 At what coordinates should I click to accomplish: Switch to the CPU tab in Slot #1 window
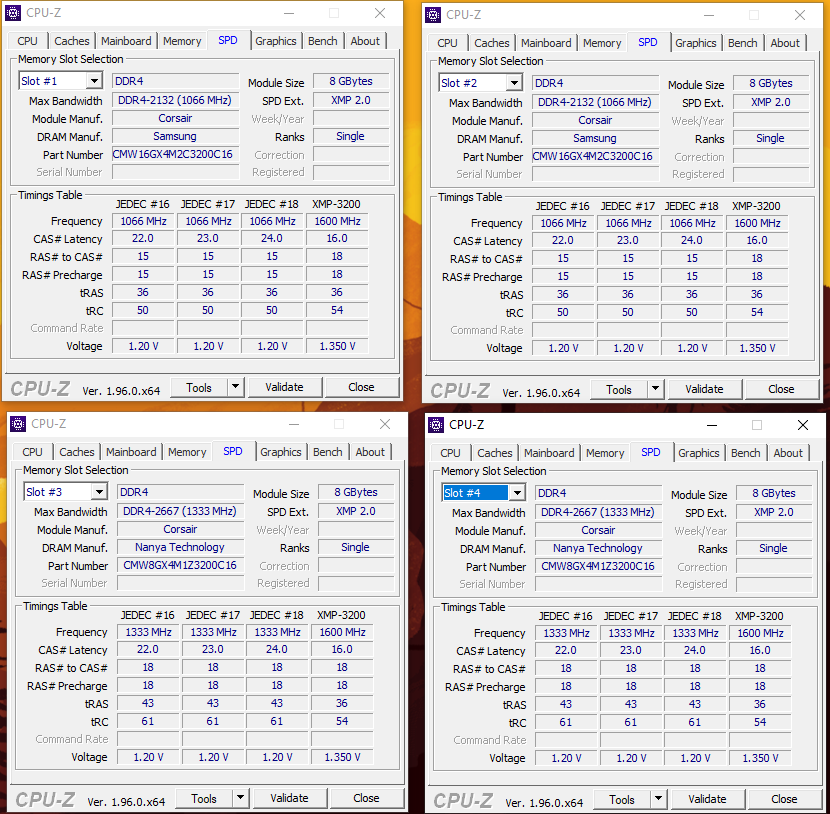point(28,41)
